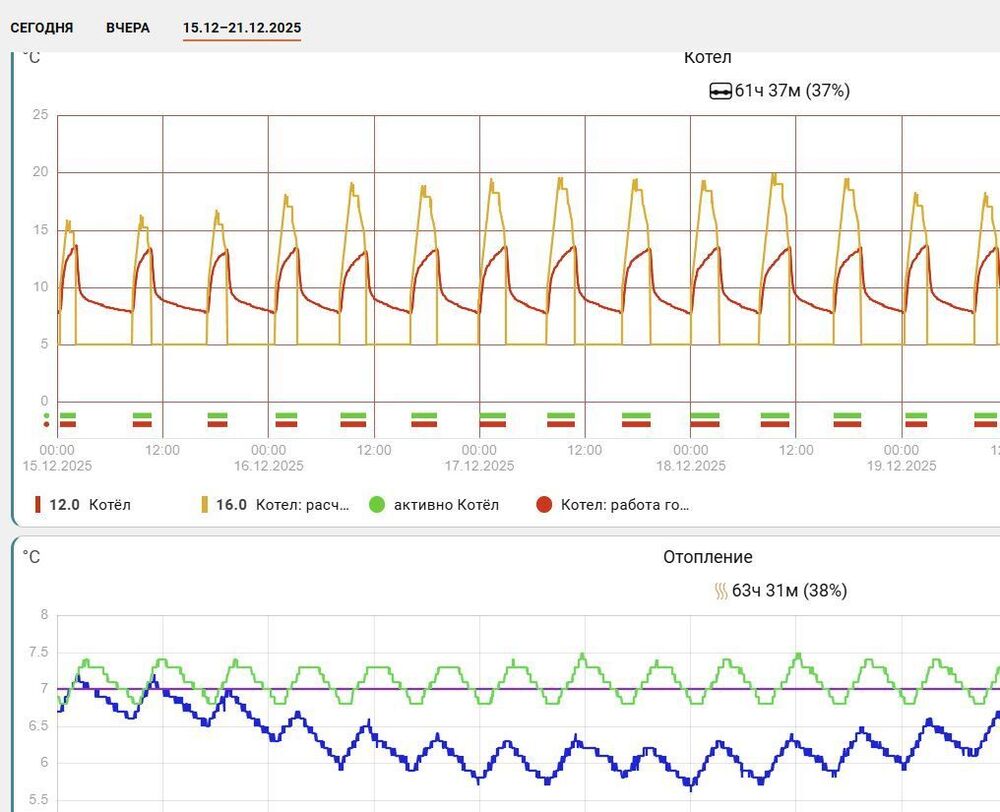1000x812 pixels.
Task: Click the 00:00 16.12.2025 time axis marker
Action: point(268,458)
